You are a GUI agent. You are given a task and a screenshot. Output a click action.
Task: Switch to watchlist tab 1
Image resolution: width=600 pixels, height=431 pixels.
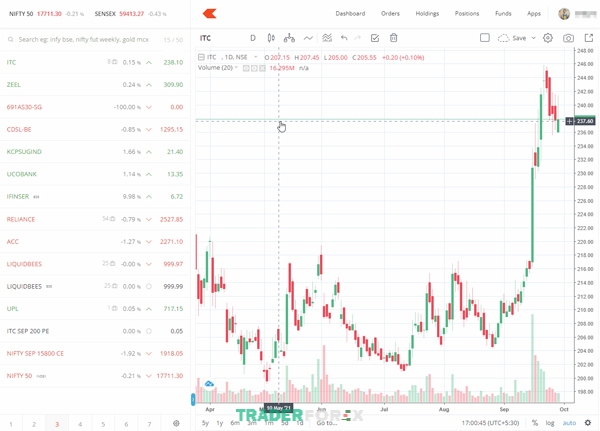11,424
